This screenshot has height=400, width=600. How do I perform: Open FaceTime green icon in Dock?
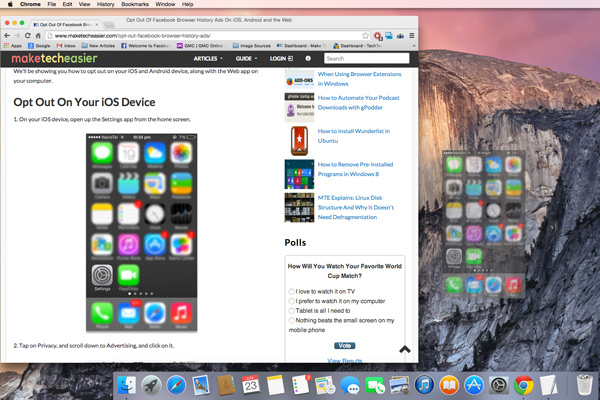click(x=375, y=385)
